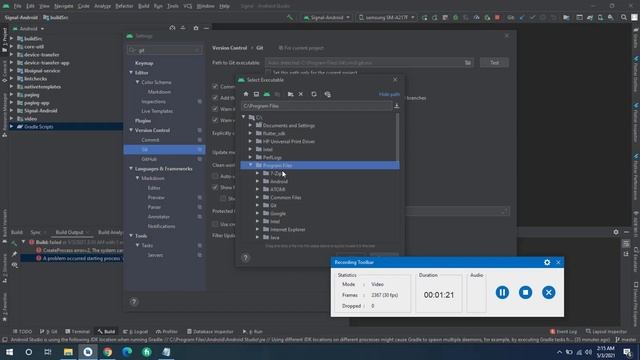The height and width of the screenshot is (360, 640).
Task: Toggle the first Git checkbox starting 'Comm'
Action: coord(215,87)
